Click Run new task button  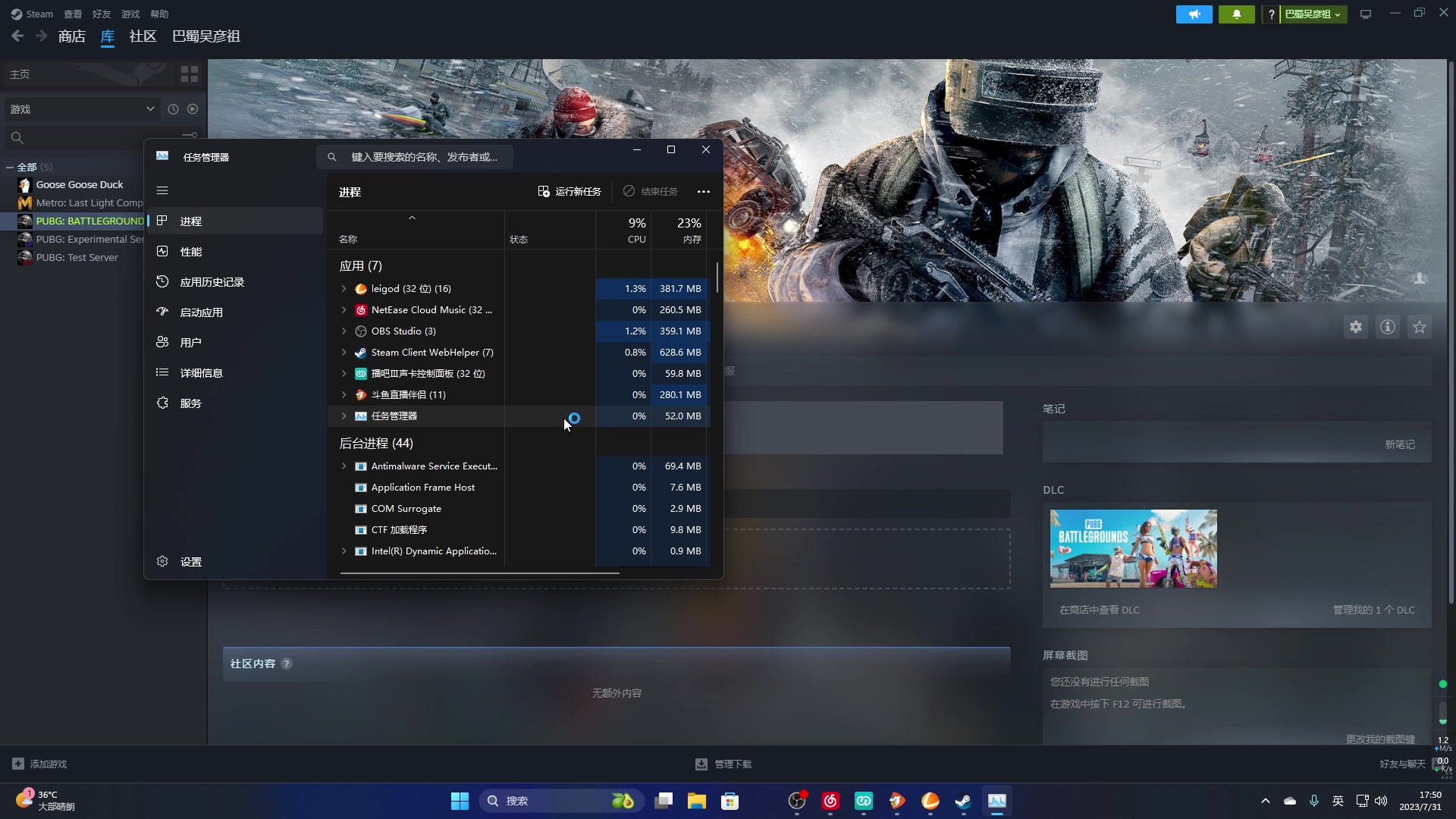570,191
